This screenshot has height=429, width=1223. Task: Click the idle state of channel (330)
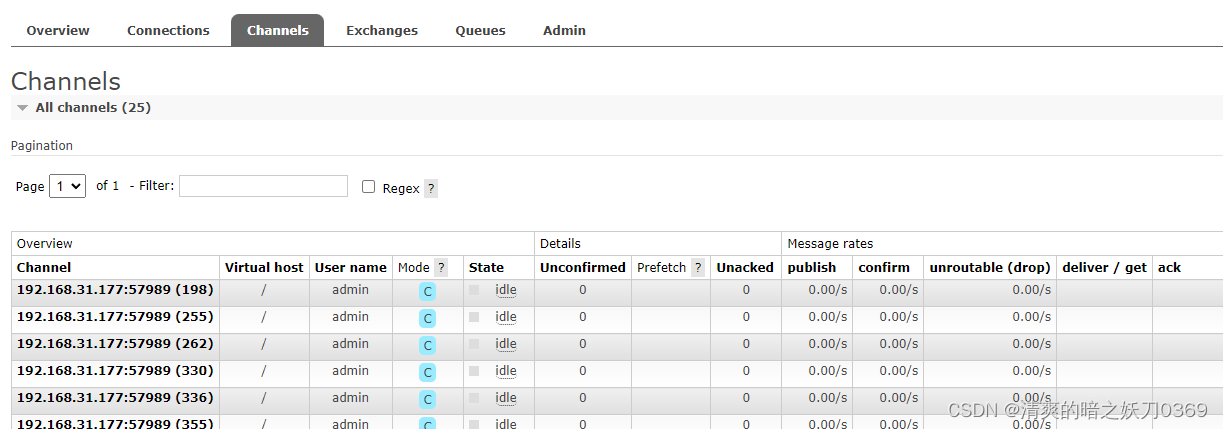point(506,371)
